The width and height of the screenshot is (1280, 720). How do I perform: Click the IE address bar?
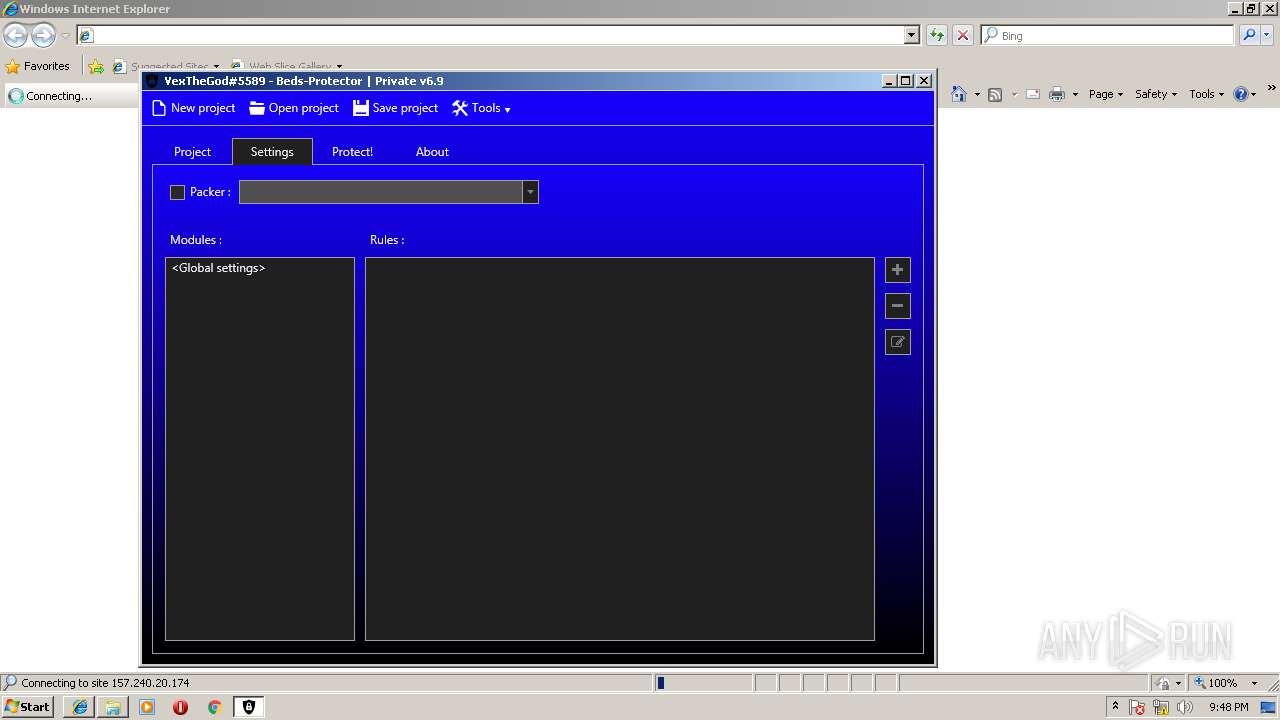click(x=490, y=35)
